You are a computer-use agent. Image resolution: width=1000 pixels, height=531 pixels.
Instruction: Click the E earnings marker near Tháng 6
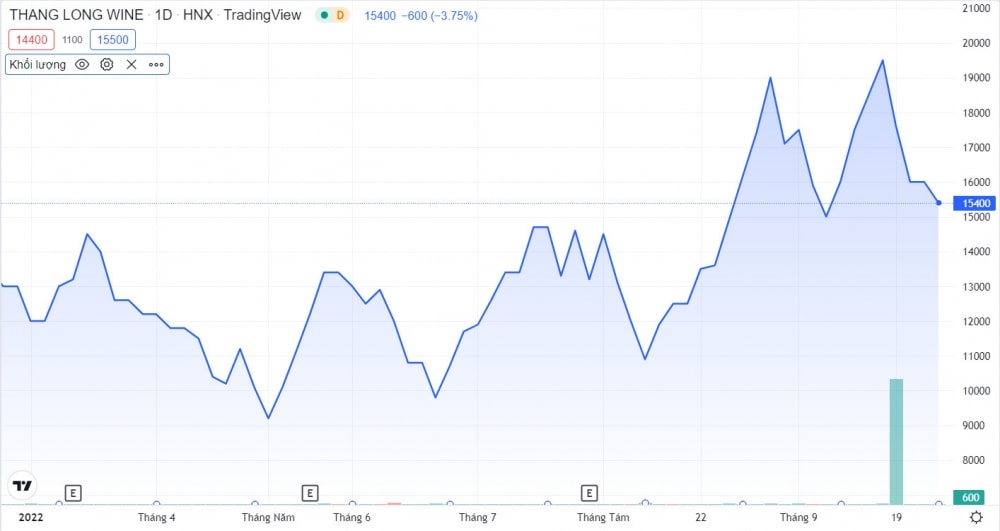tap(310, 493)
